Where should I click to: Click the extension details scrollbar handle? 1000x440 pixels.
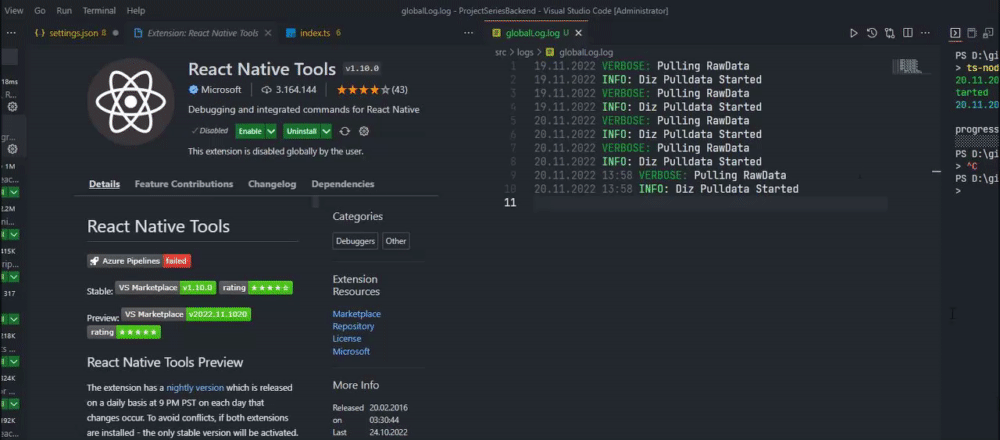(x=315, y=202)
